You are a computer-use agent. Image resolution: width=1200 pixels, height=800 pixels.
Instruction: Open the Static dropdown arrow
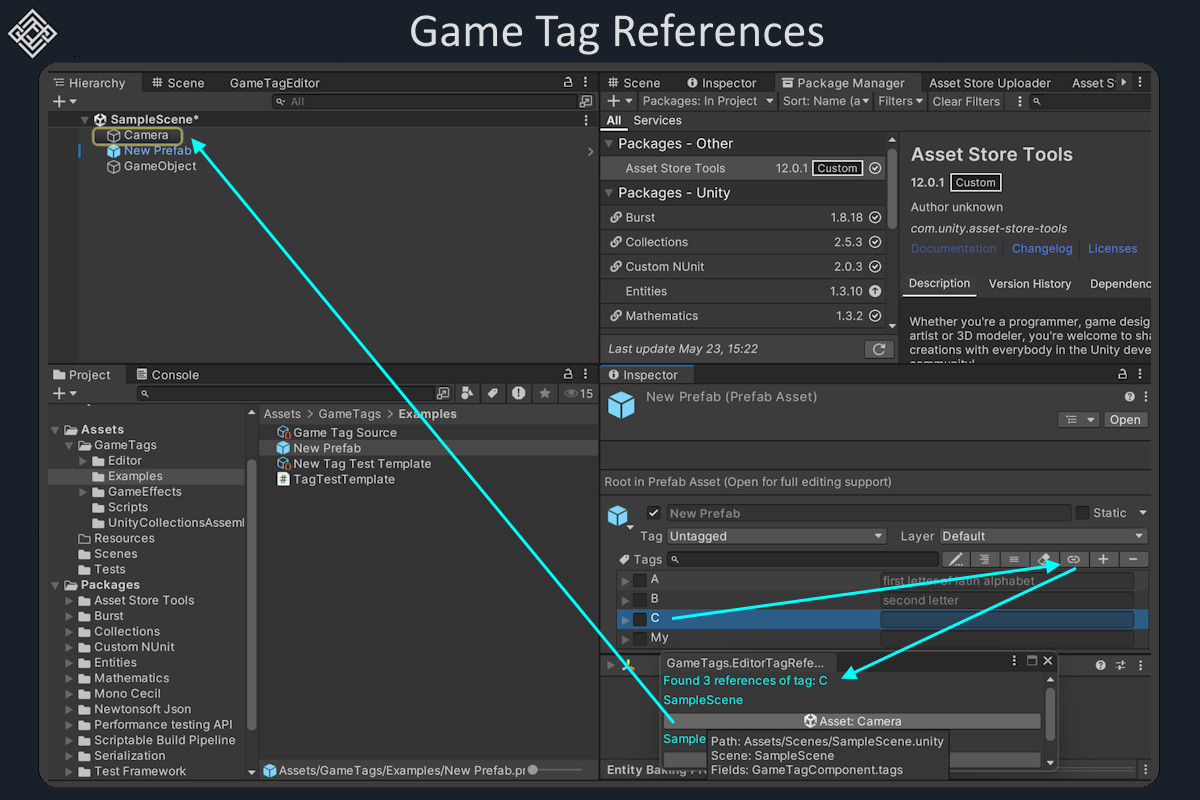1142,513
